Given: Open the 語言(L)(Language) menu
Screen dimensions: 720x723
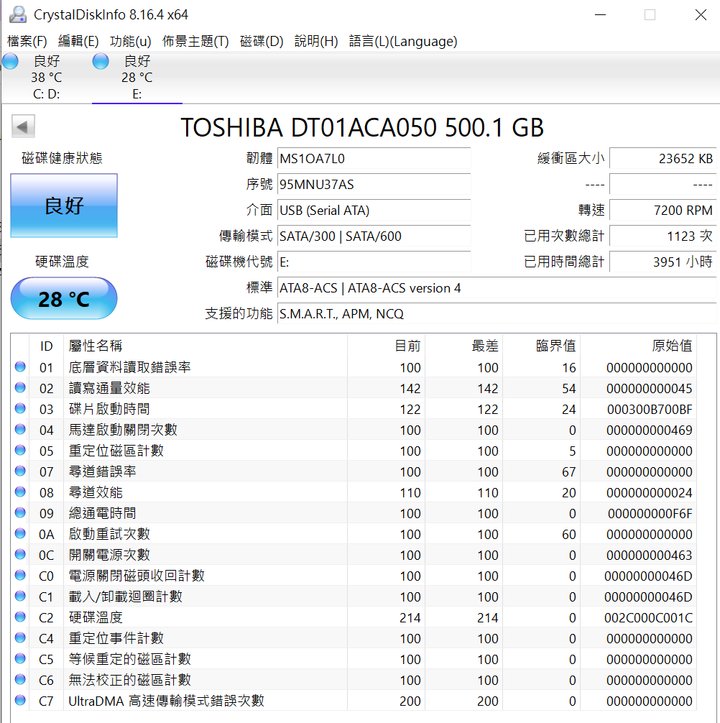Looking at the screenshot, I should click(403, 41).
